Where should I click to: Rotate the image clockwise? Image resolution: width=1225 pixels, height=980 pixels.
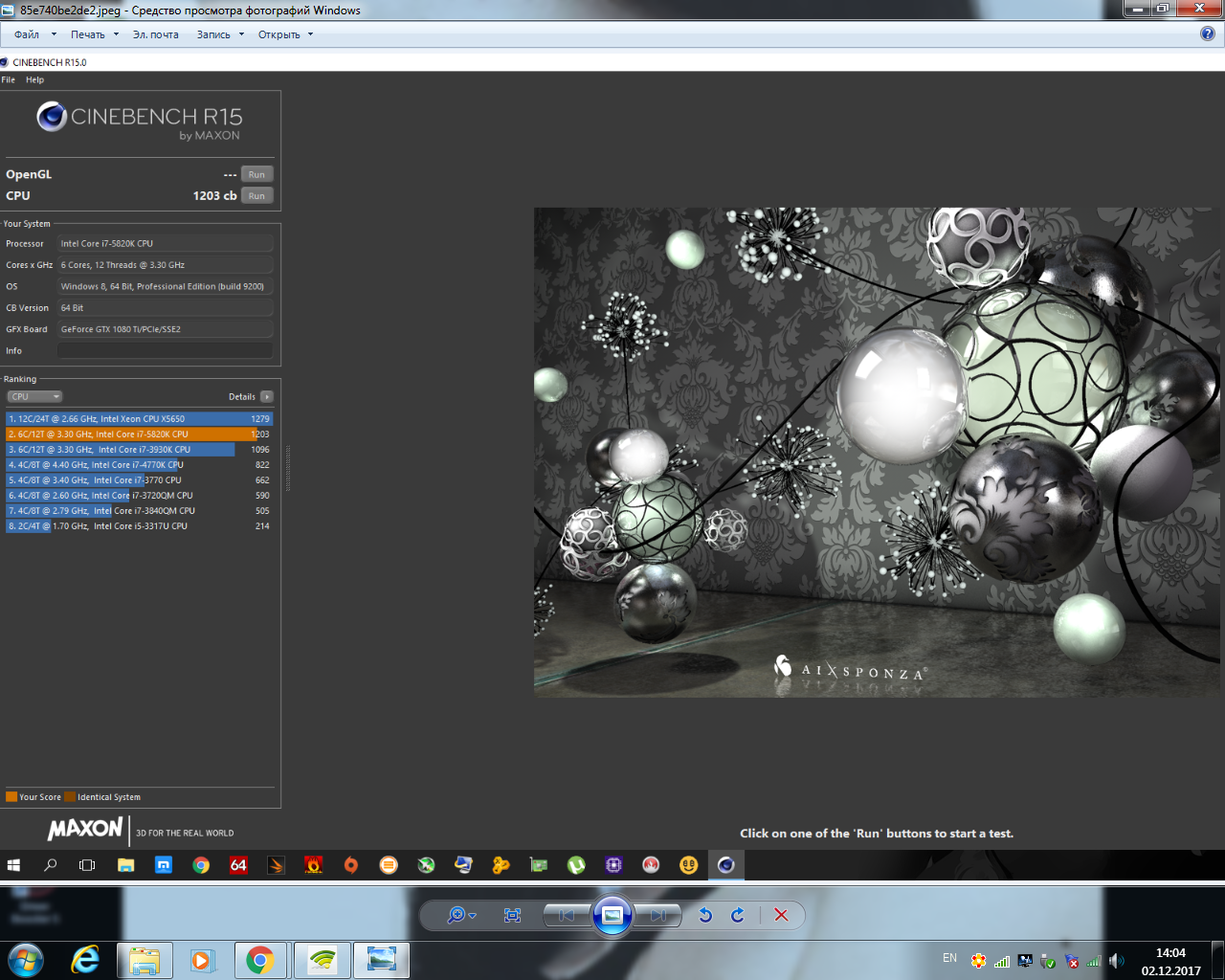tap(738, 915)
